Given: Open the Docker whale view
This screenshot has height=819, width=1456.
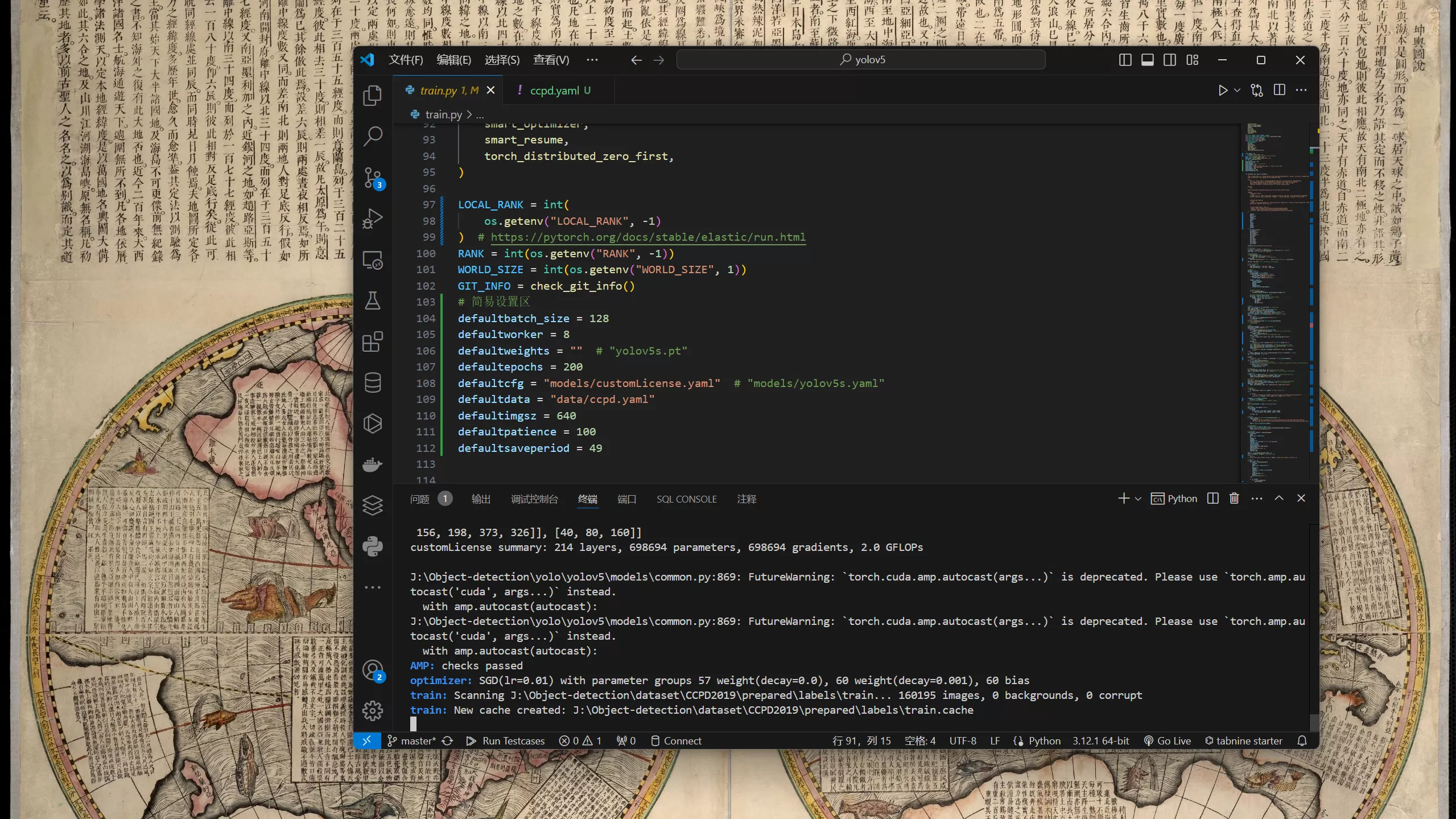Looking at the screenshot, I should click(x=373, y=464).
